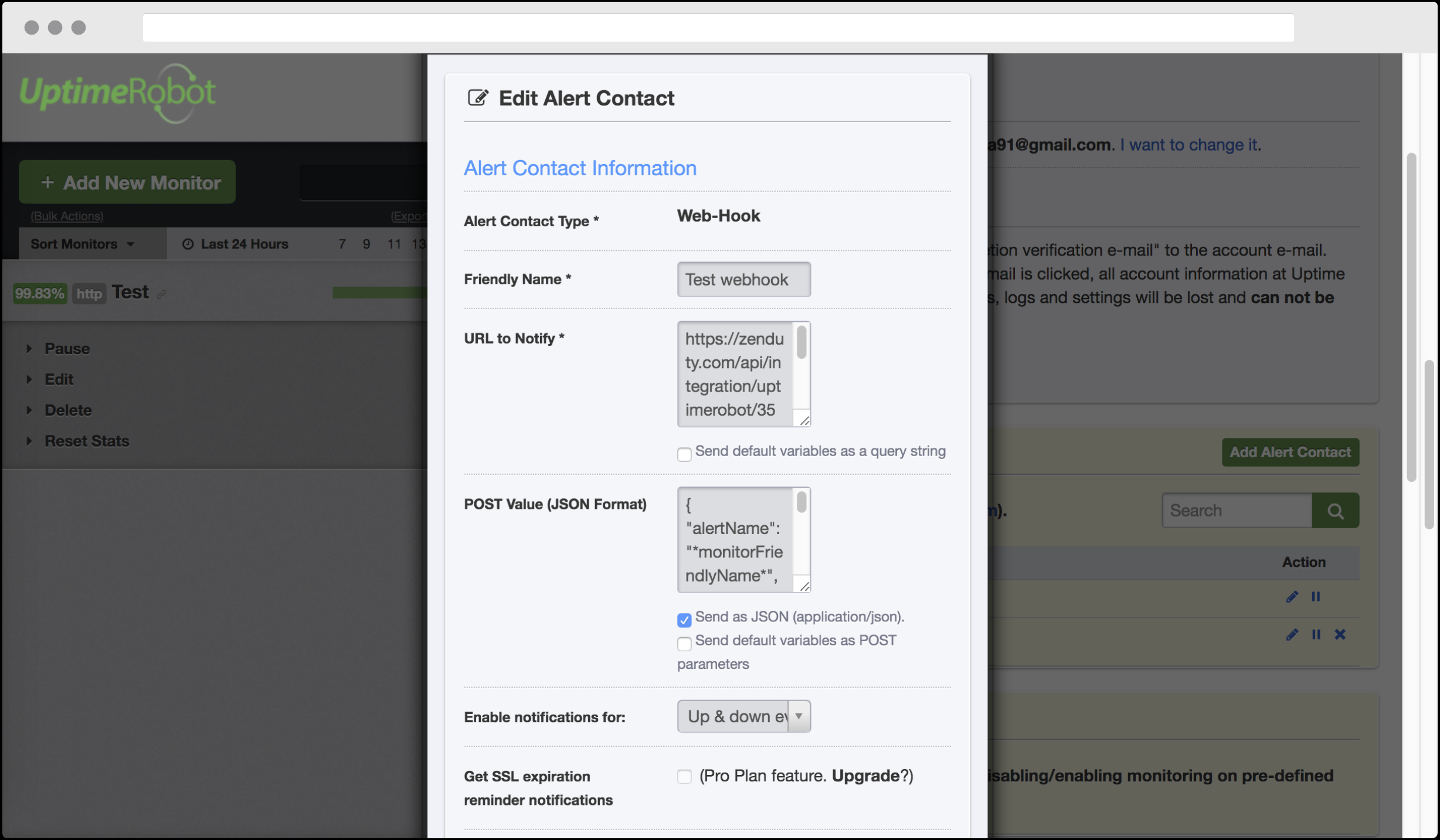Pause first alert contact via pause icon
This screenshot has width=1440, height=840.
point(1316,597)
